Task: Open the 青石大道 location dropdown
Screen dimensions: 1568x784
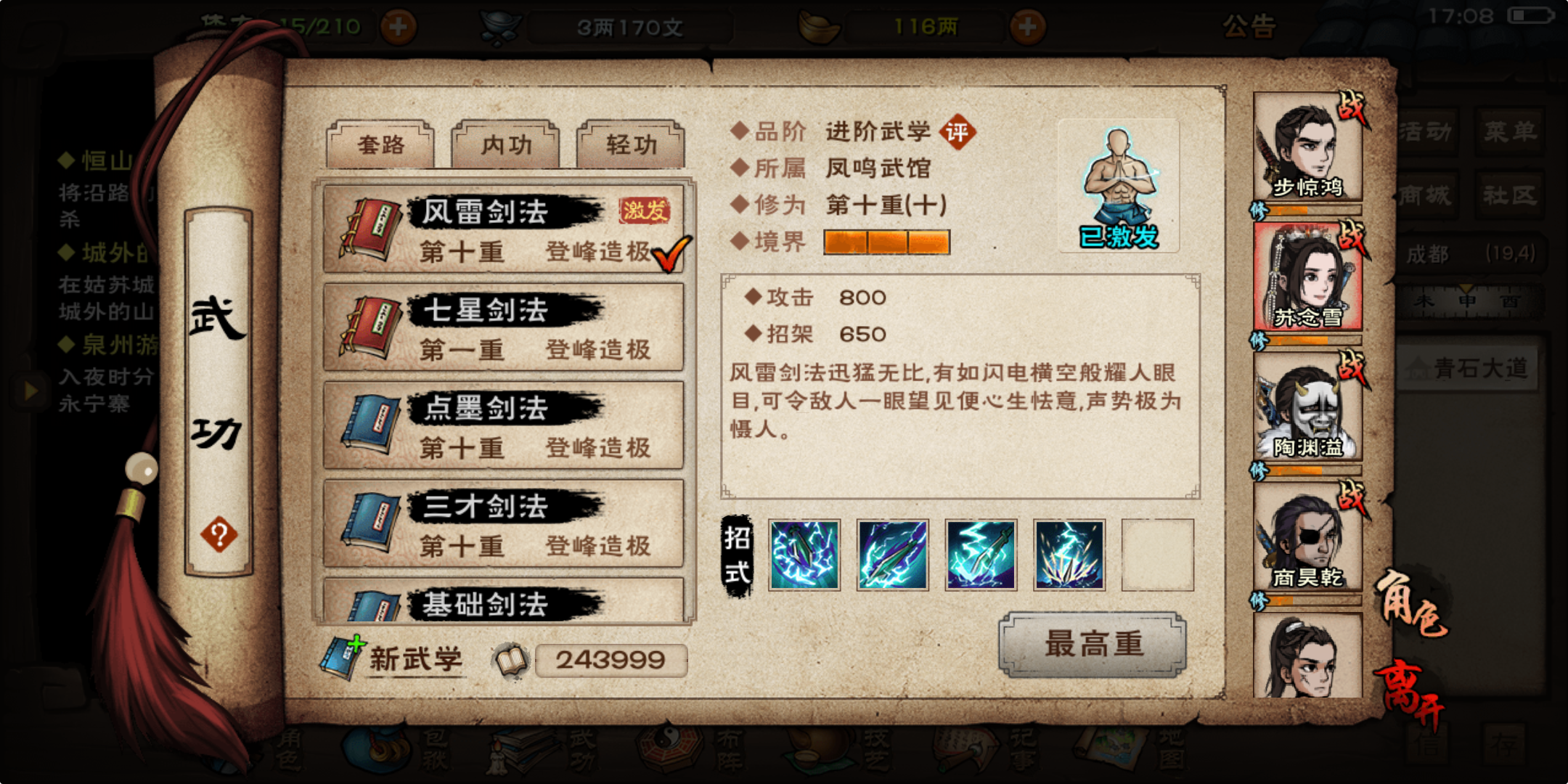Action: coord(1468,369)
